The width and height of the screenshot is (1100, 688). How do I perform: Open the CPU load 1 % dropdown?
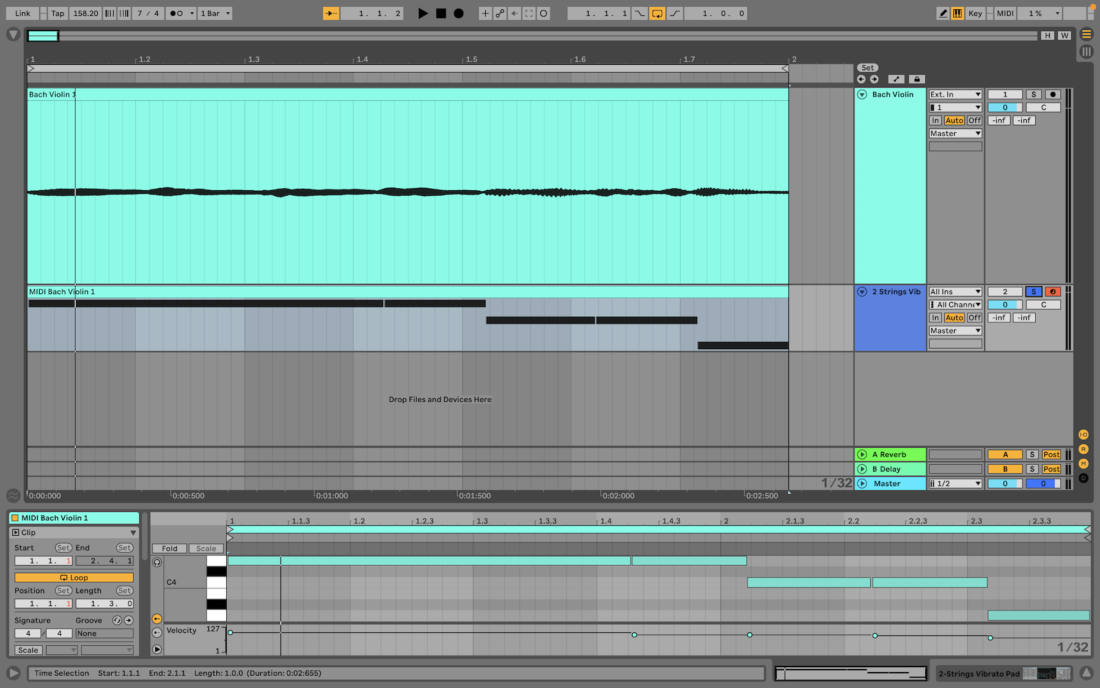pos(1040,13)
